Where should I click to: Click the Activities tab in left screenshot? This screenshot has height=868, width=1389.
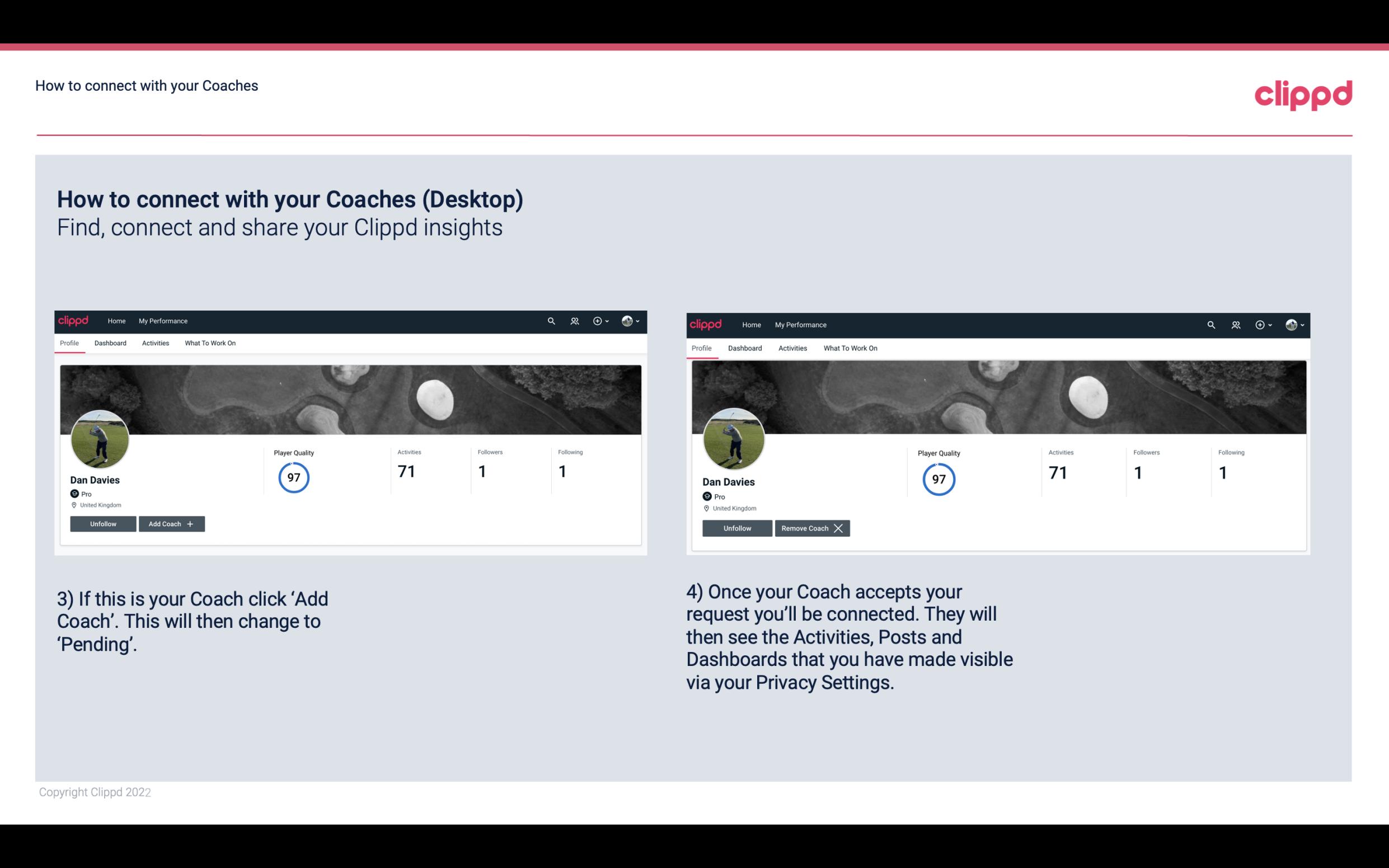click(x=155, y=343)
